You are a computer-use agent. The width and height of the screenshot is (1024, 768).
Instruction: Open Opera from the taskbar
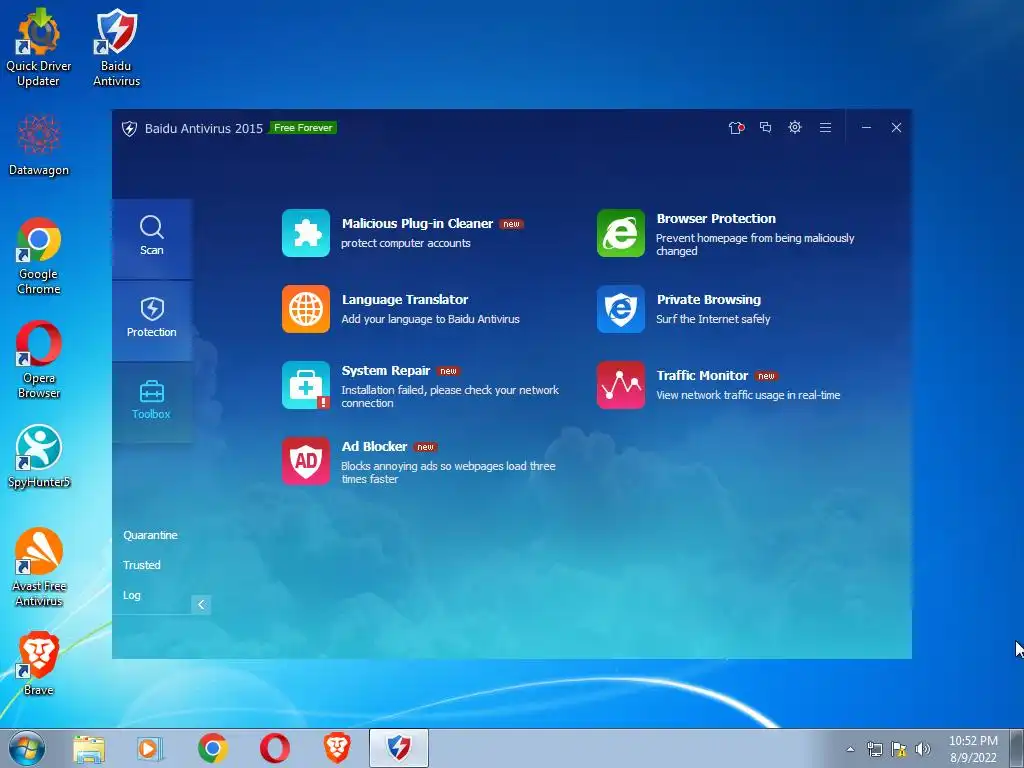tap(275, 748)
